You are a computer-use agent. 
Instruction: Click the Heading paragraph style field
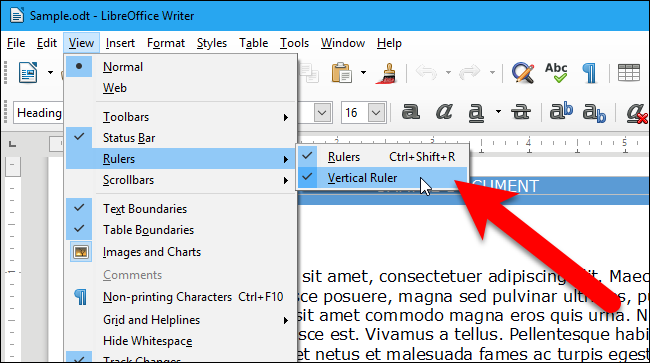38,113
